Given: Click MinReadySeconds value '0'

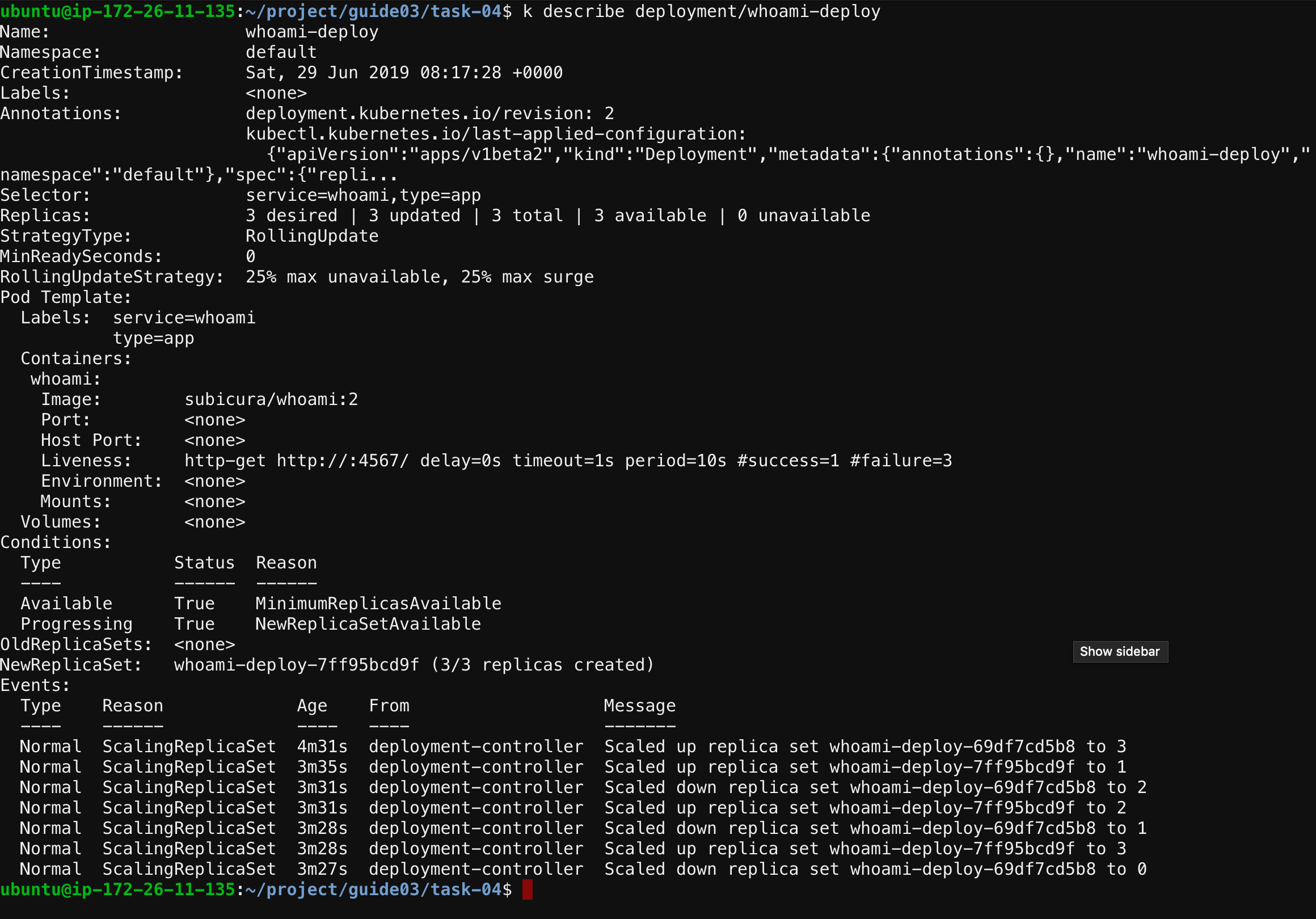Looking at the screenshot, I should (251, 256).
